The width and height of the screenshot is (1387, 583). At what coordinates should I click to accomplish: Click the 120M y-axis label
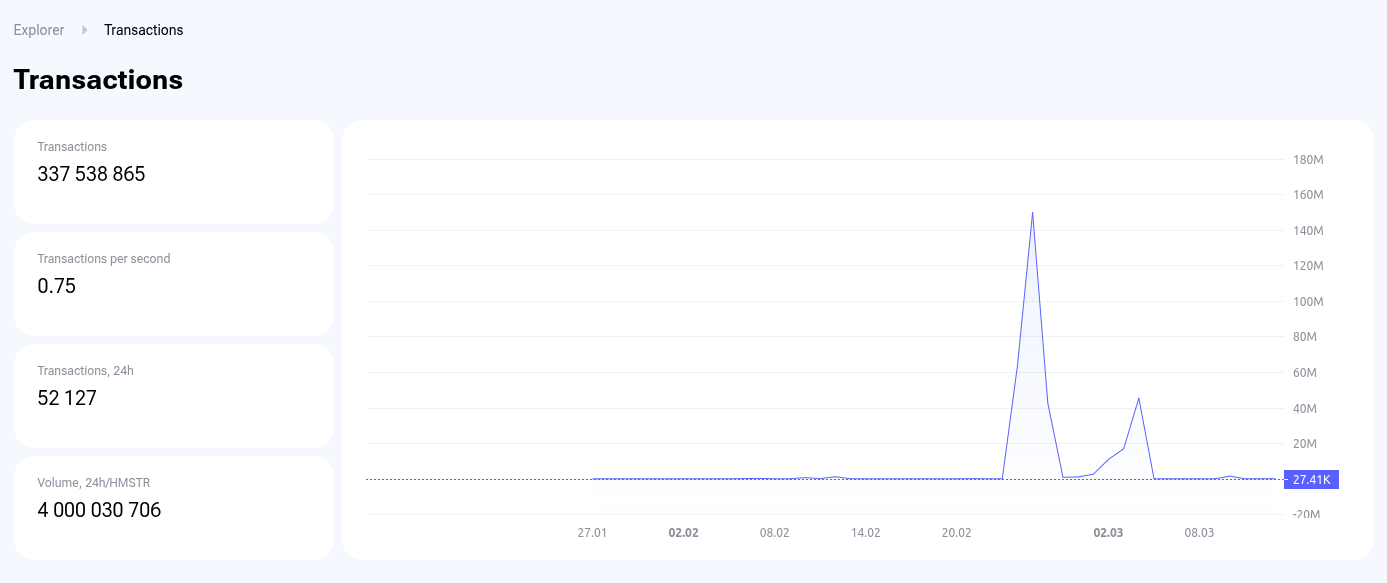tap(1308, 266)
